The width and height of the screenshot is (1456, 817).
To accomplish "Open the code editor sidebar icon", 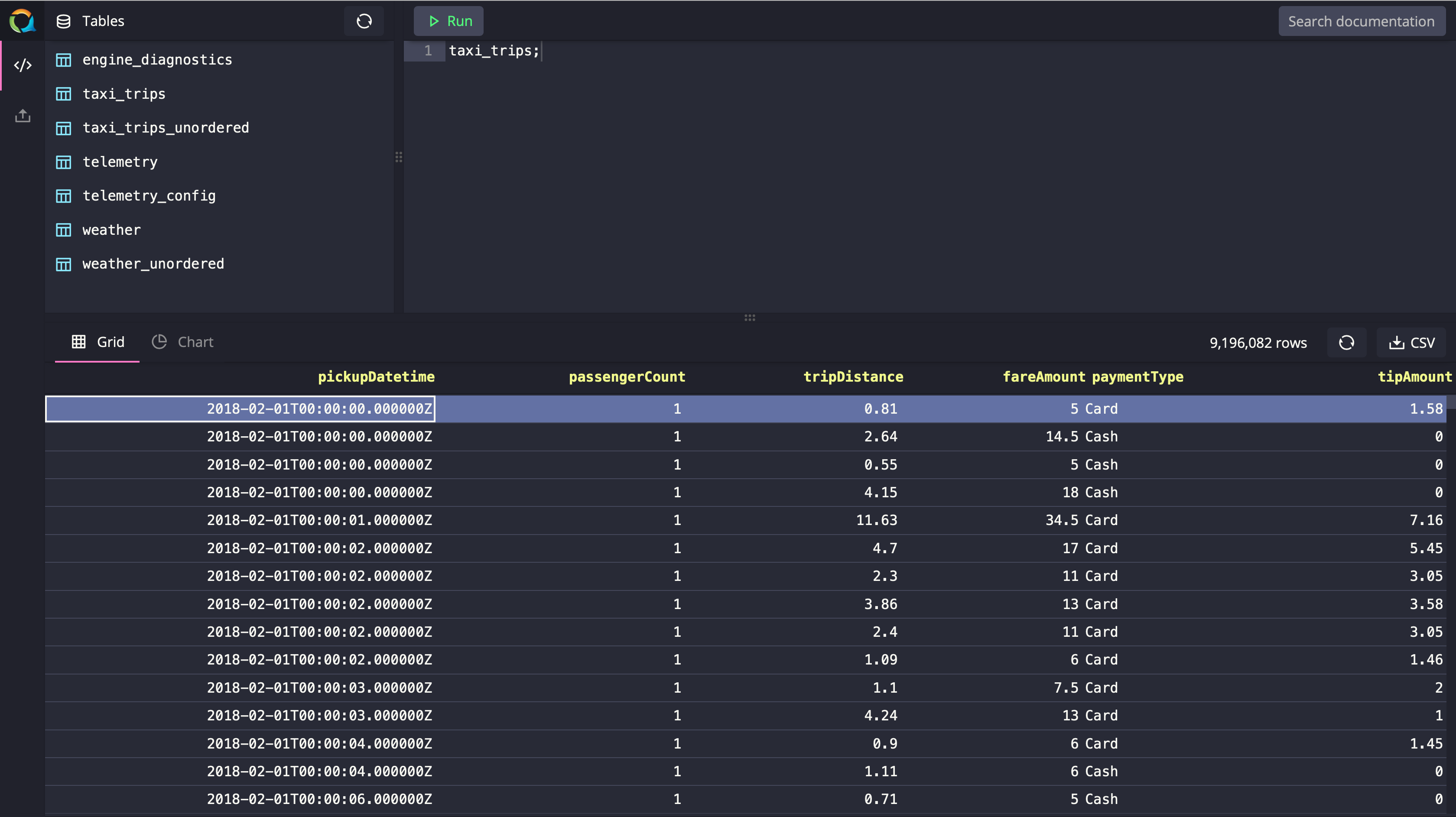I will pos(23,65).
